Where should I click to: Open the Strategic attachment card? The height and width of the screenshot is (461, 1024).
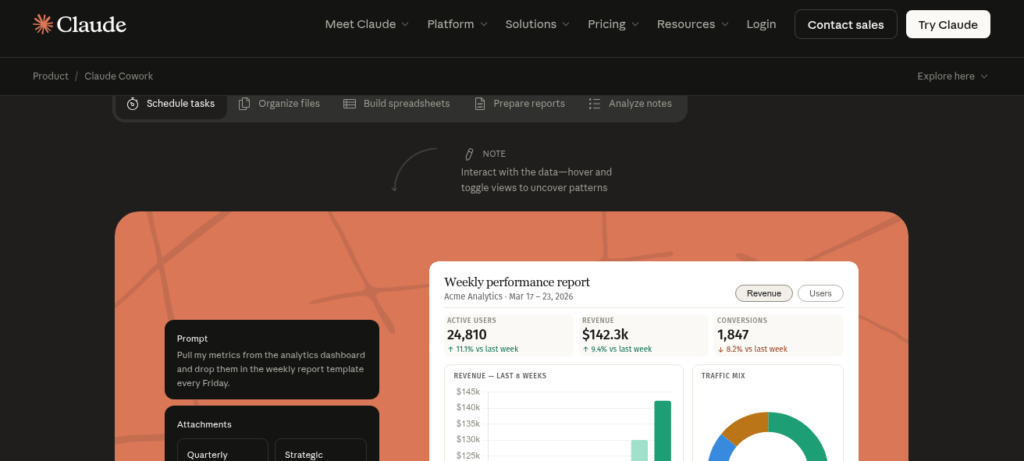pos(321,450)
